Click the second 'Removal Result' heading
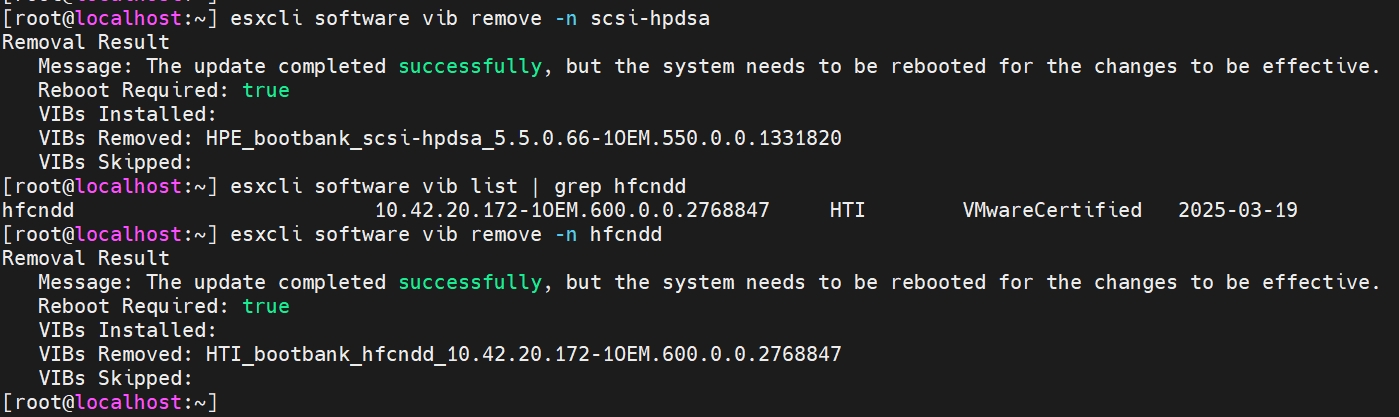This screenshot has height=417, width=1399. coord(86,258)
